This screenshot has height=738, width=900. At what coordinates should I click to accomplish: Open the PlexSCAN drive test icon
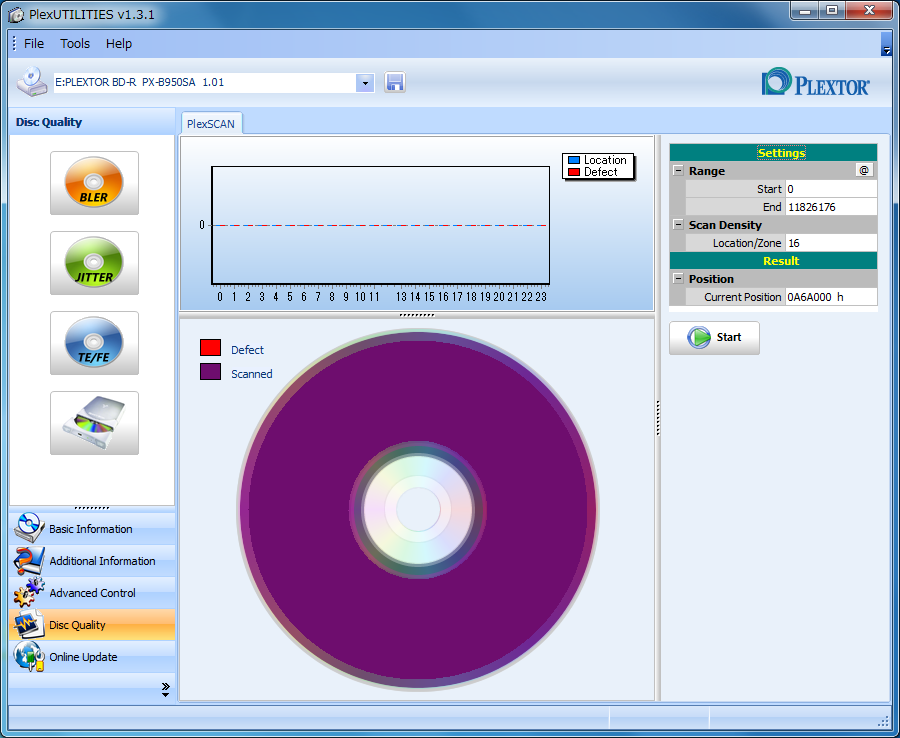tap(94, 423)
